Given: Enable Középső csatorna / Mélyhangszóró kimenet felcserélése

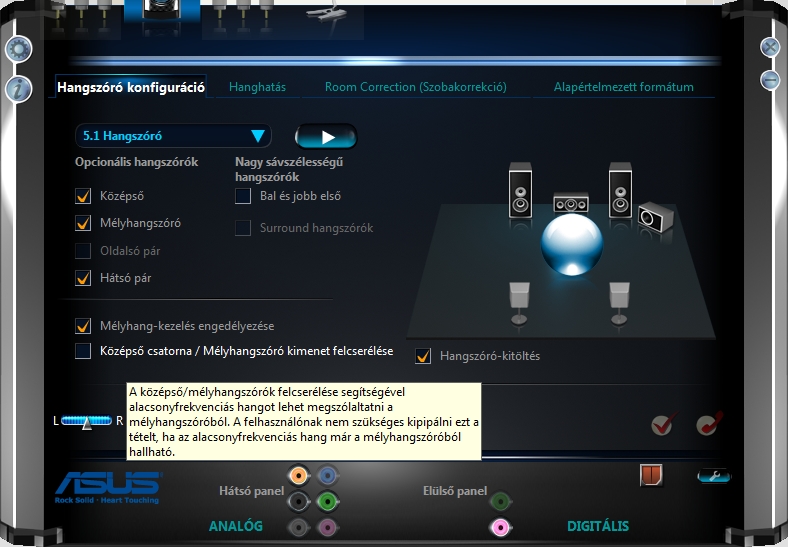Looking at the screenshot, I should 83,351.
